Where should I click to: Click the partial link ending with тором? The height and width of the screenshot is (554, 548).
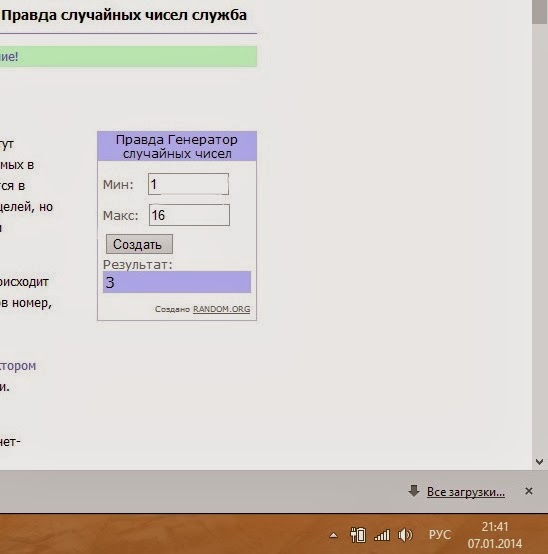tap(18, 366)
